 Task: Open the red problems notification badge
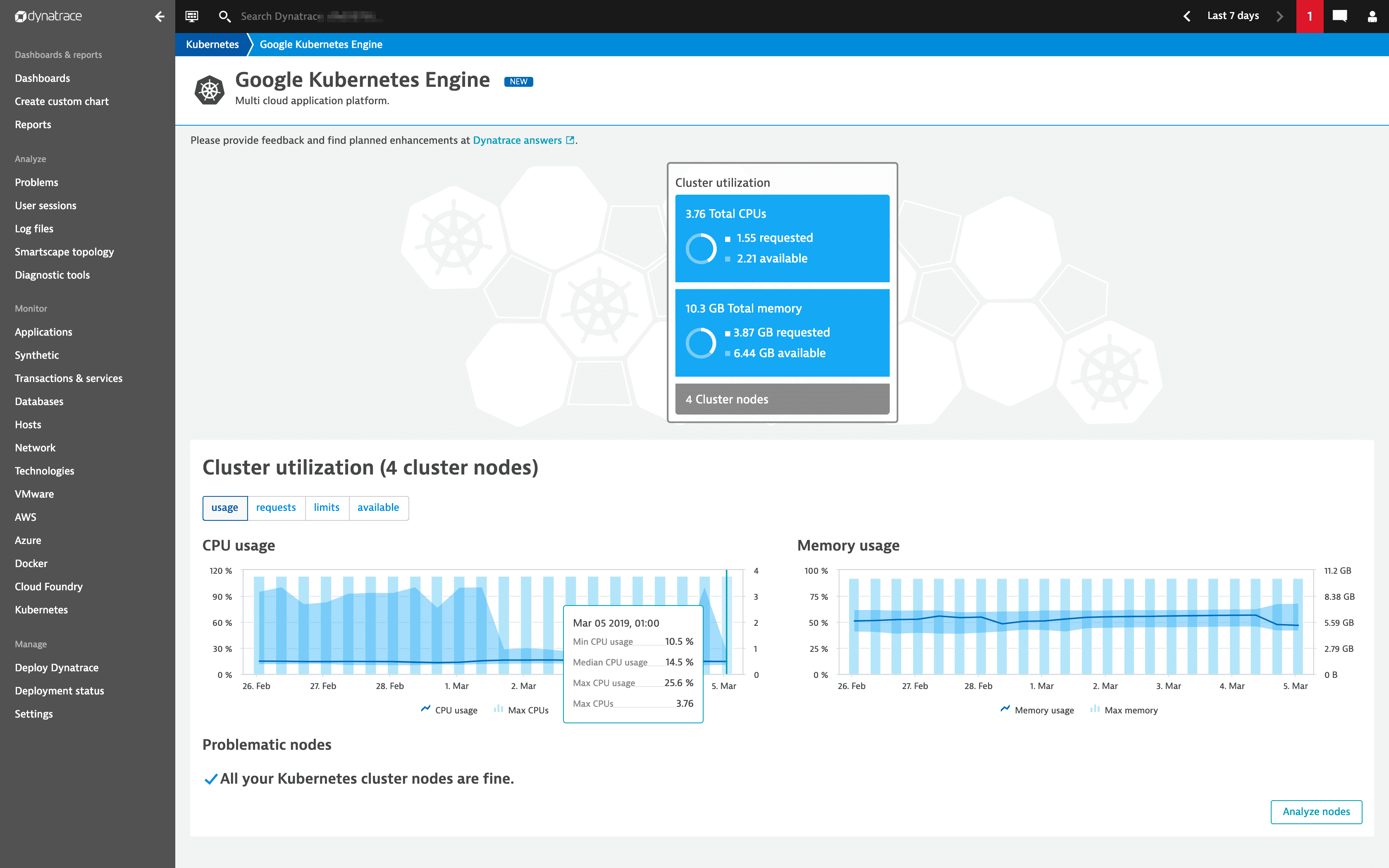click(1309, 16)
